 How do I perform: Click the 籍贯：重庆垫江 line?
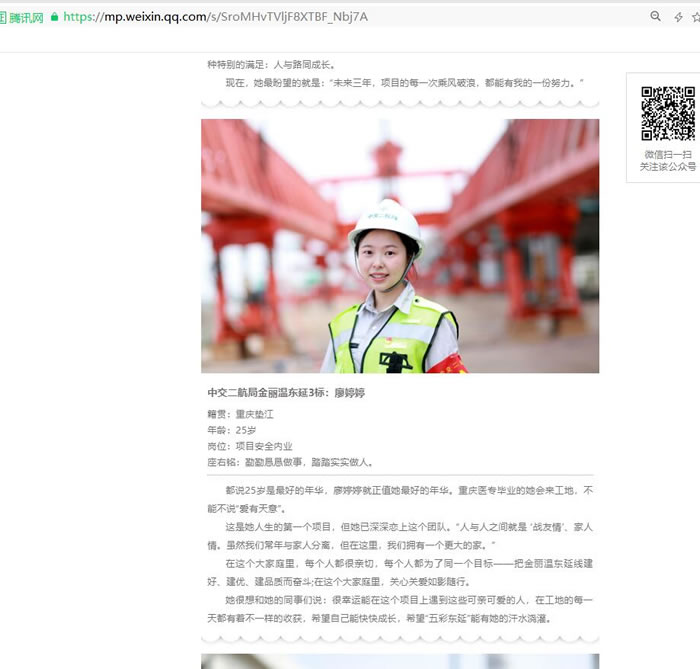[x=239, y=414]
